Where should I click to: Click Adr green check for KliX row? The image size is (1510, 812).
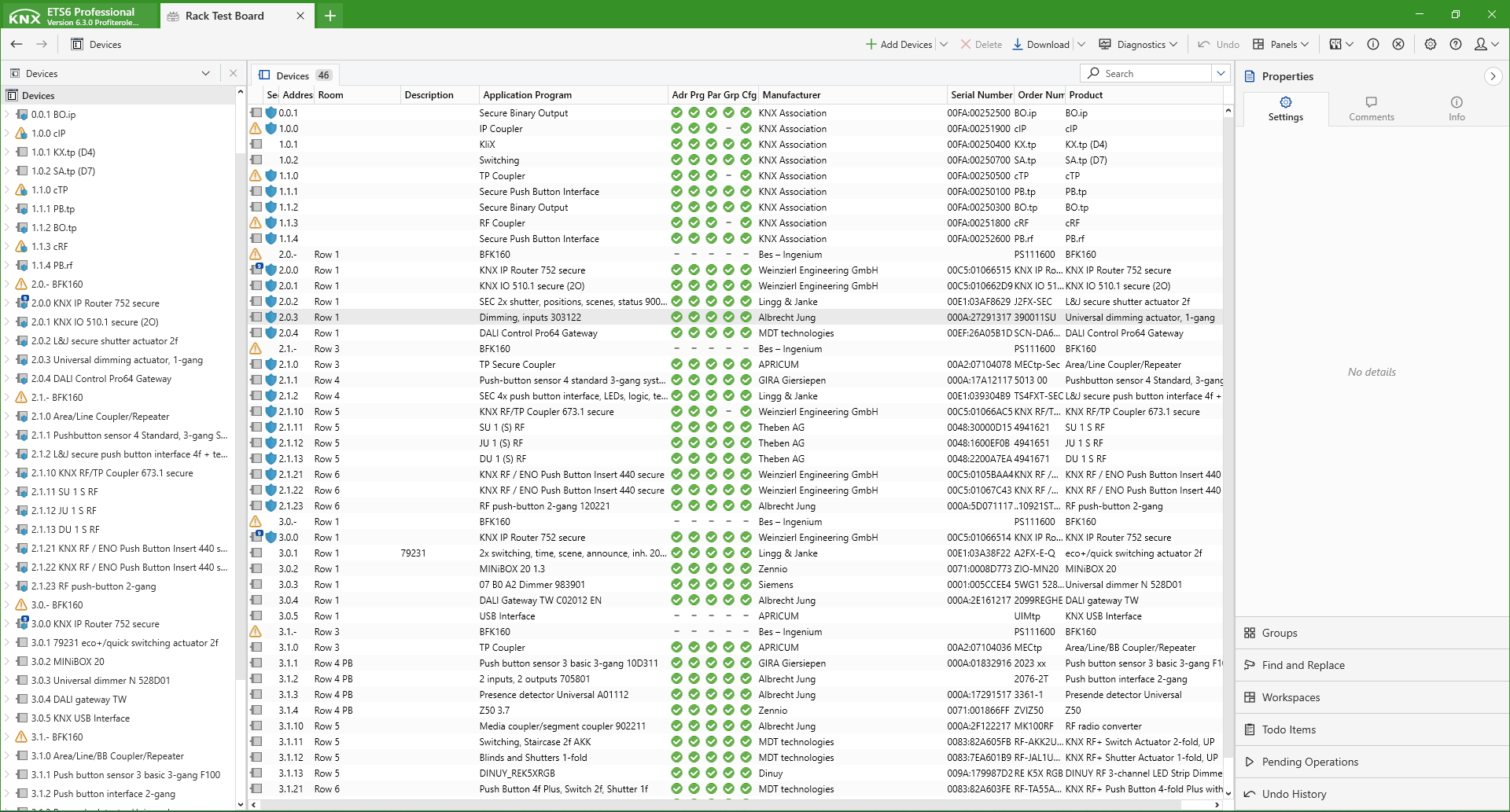[x=676, y=144]
